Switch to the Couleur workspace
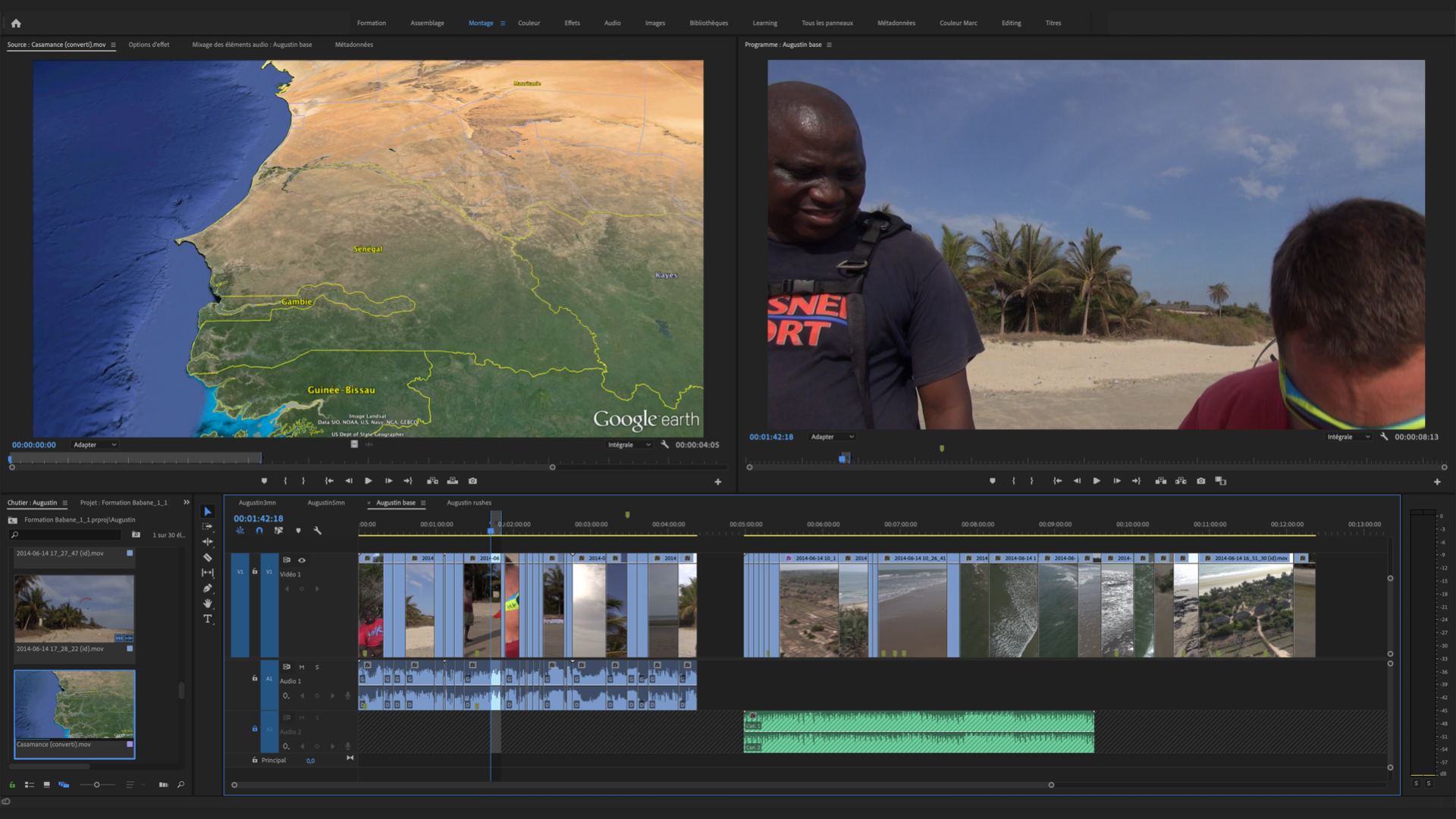Screen dimensions: 1456x819 pos(529,23)
